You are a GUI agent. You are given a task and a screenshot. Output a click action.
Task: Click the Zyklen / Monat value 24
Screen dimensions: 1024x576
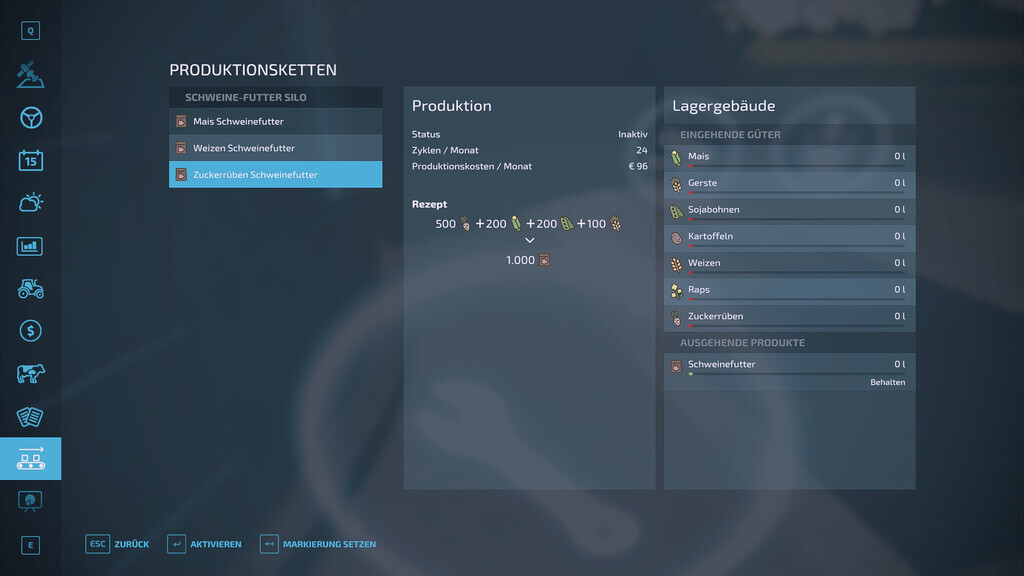(641, 150)
